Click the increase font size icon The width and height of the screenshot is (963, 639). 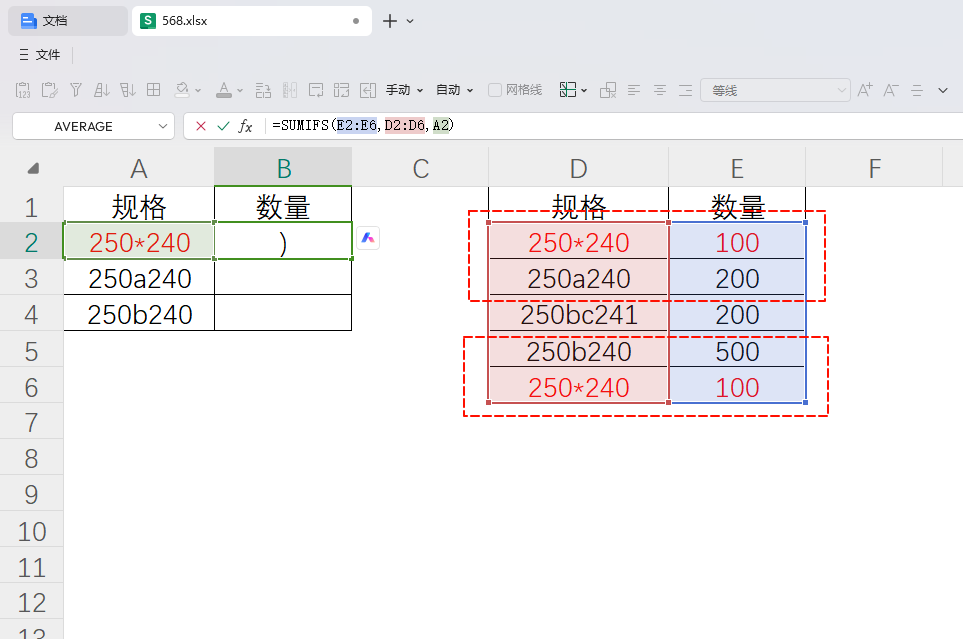point(865,90)
